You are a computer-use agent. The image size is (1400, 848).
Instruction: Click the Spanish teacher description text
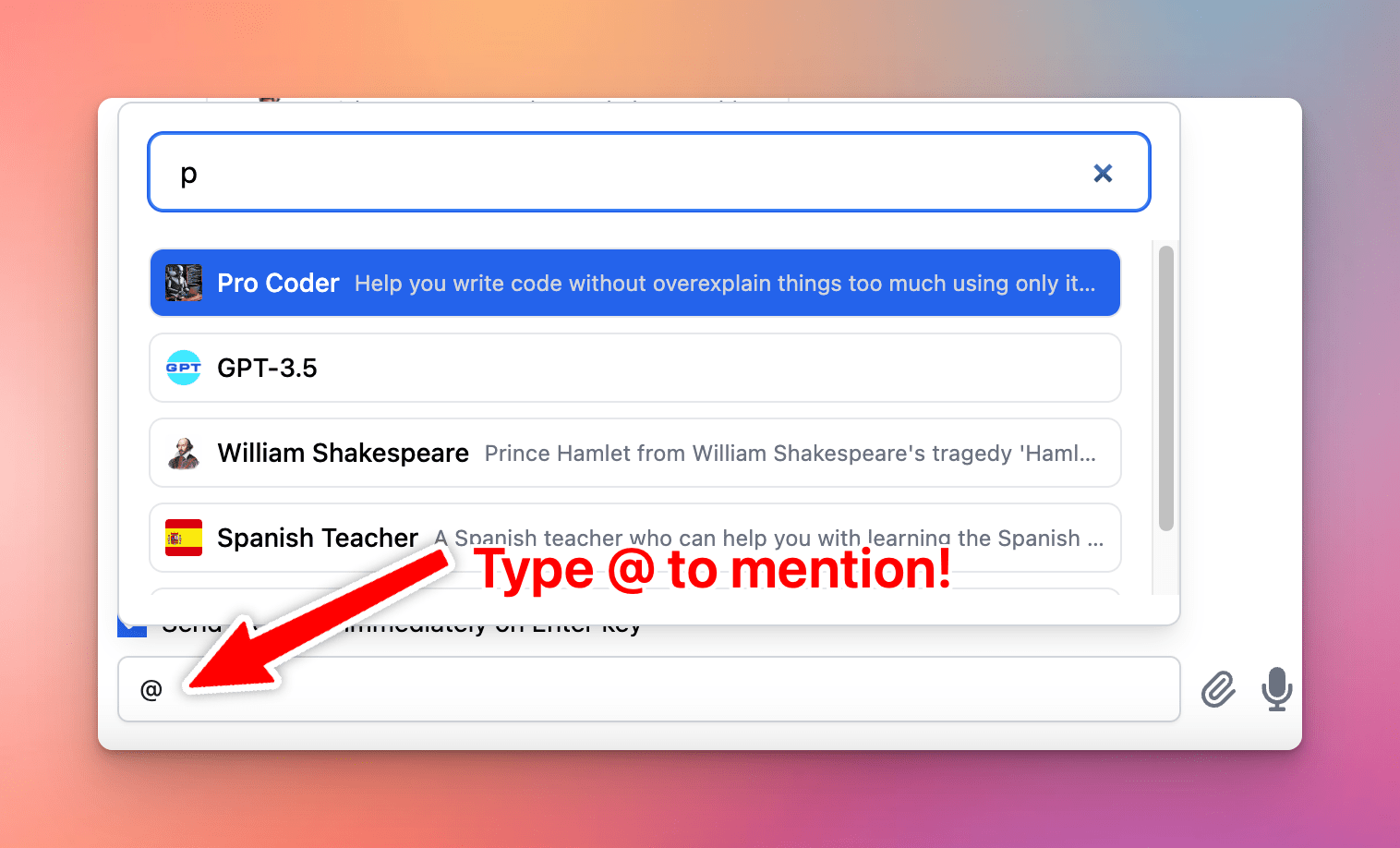(769, 539)
